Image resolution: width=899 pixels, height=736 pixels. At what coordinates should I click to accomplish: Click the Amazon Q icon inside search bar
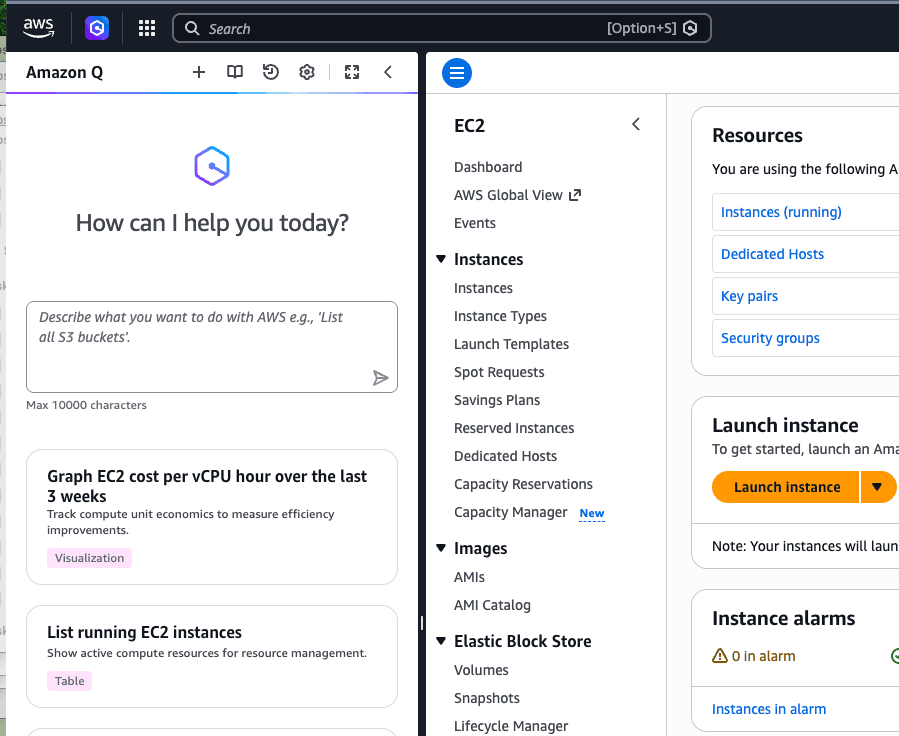(690, 28)
